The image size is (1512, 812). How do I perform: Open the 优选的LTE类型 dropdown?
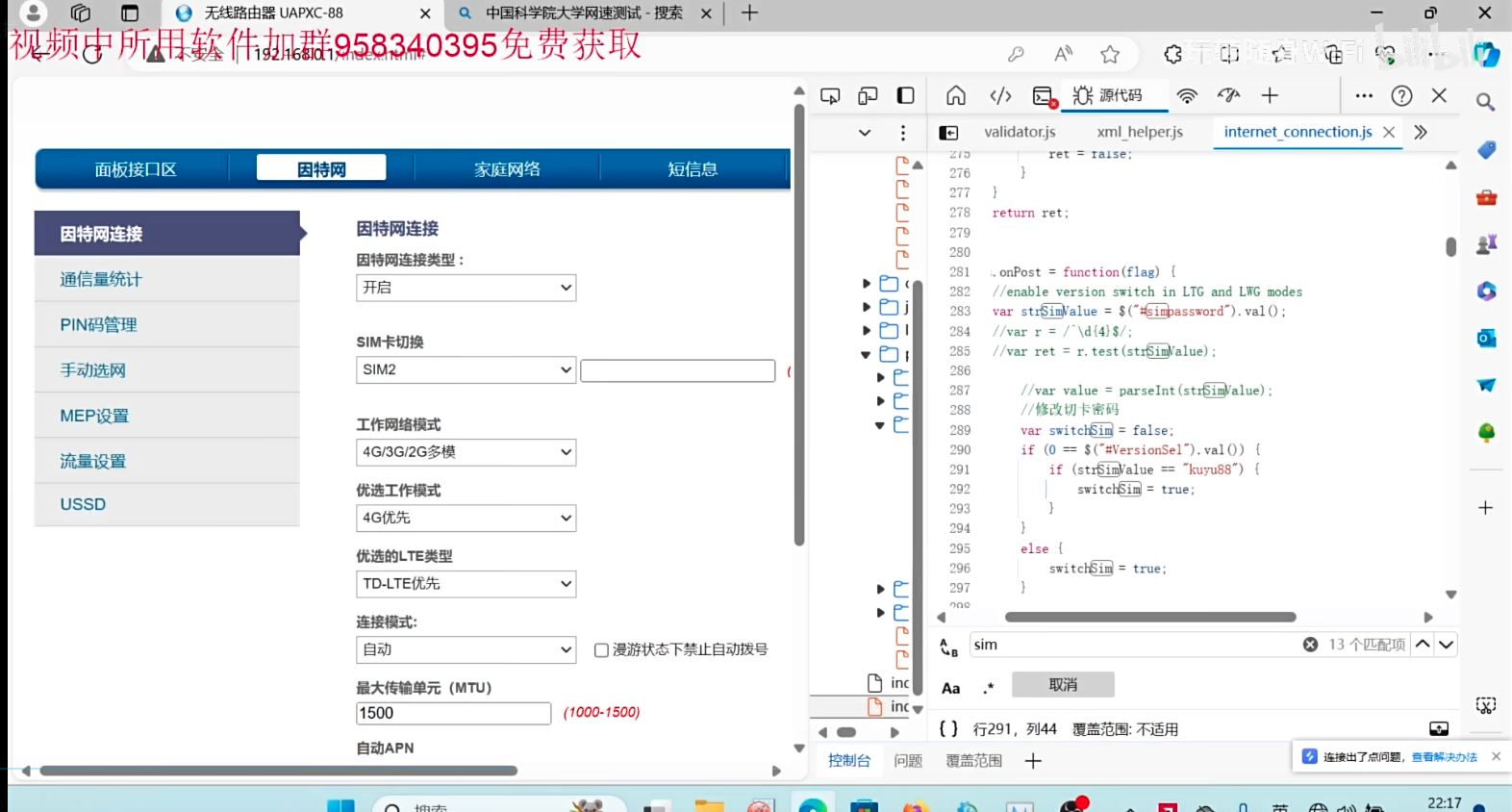tap(466, 584)
